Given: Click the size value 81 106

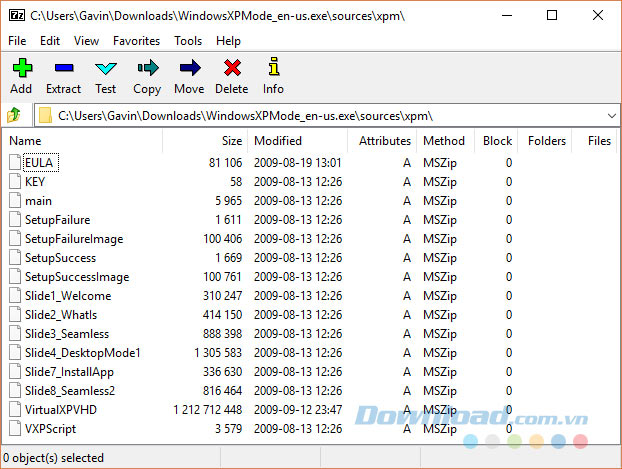Looking at the screenshot, I should tap(225, 163).
